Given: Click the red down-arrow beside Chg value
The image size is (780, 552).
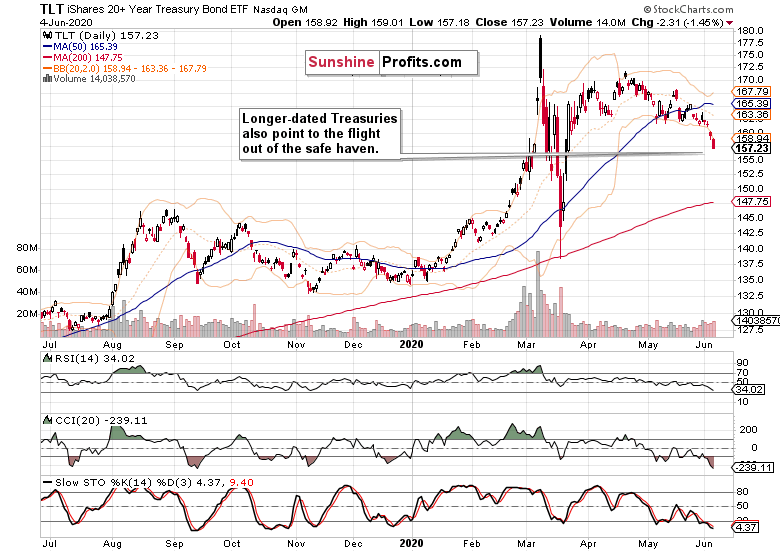Looking at the screenshot, I should [x=729, y=23].
